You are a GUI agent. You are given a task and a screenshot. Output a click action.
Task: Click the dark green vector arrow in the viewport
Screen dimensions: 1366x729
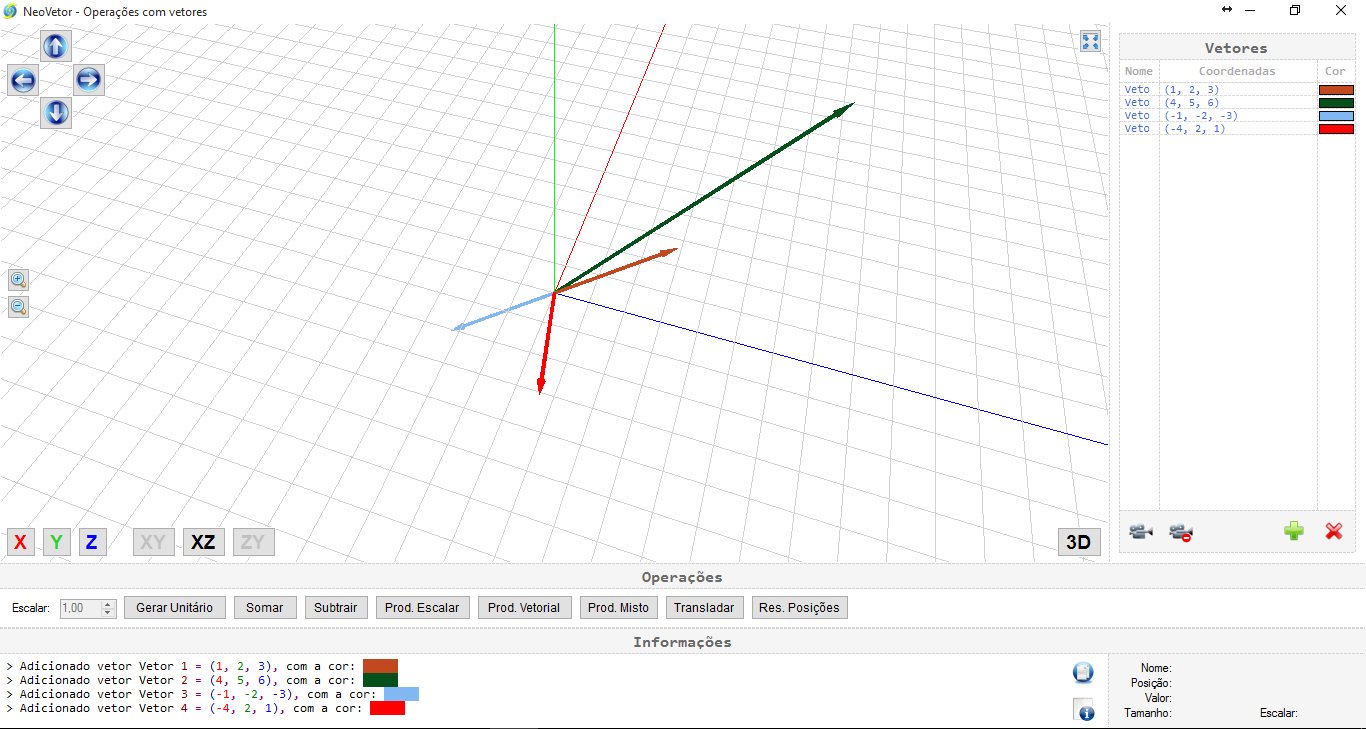tap(704, 197)
